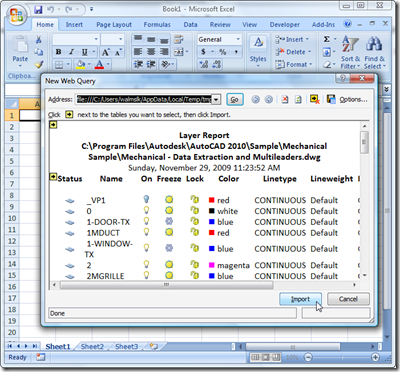Image resolution: width=400 pixels, height=372 pixels.
Task: Open the Sheet3 worksheet tab
Action: click(126, 347)
